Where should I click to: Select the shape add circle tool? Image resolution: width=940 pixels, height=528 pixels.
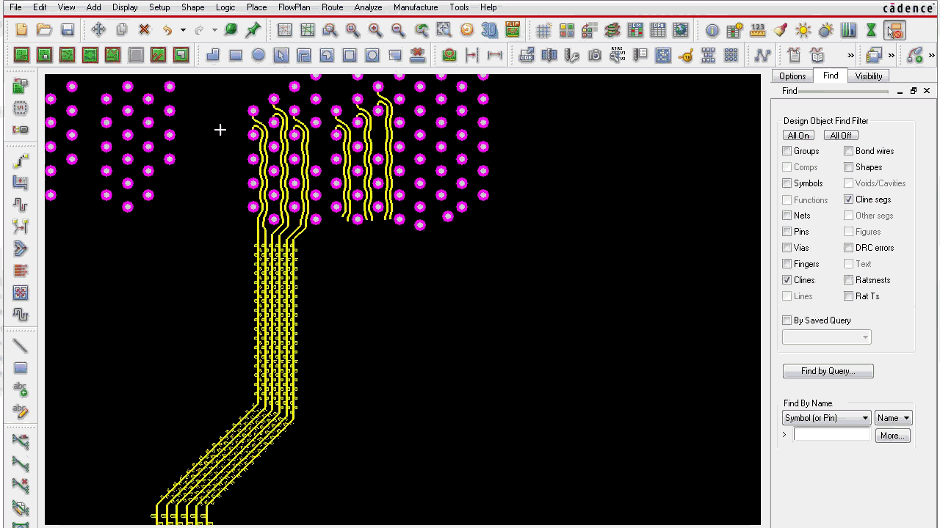pos(258,55)
